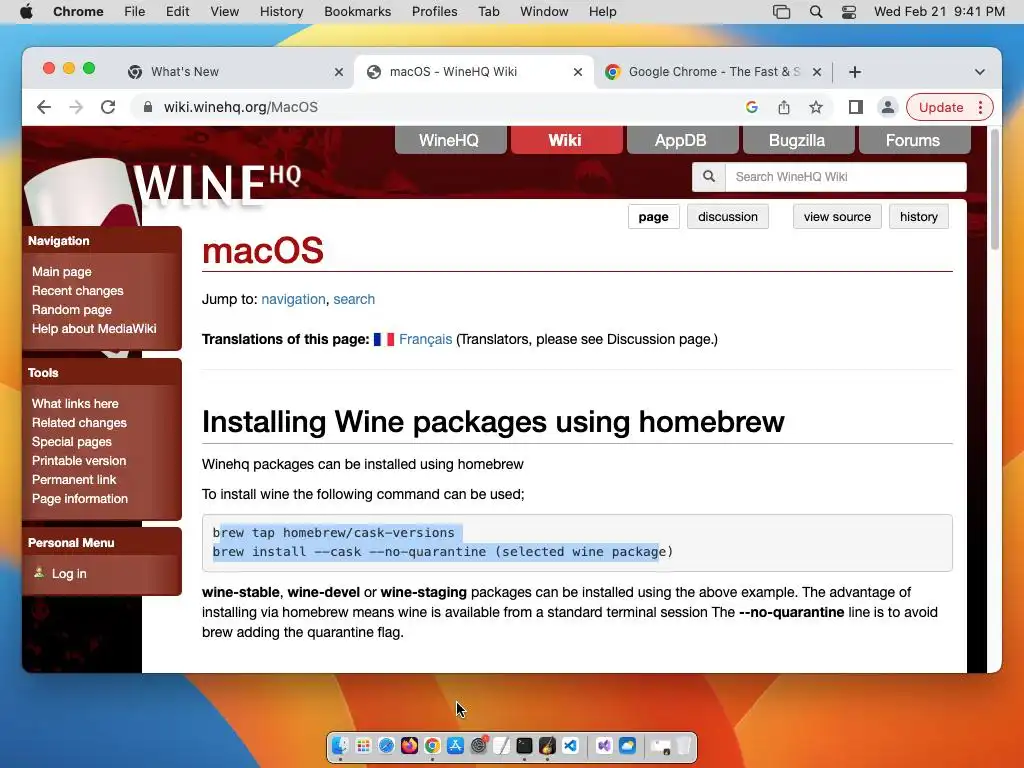
Task: Open Terminal from the Dock
Action: point(524,746)
